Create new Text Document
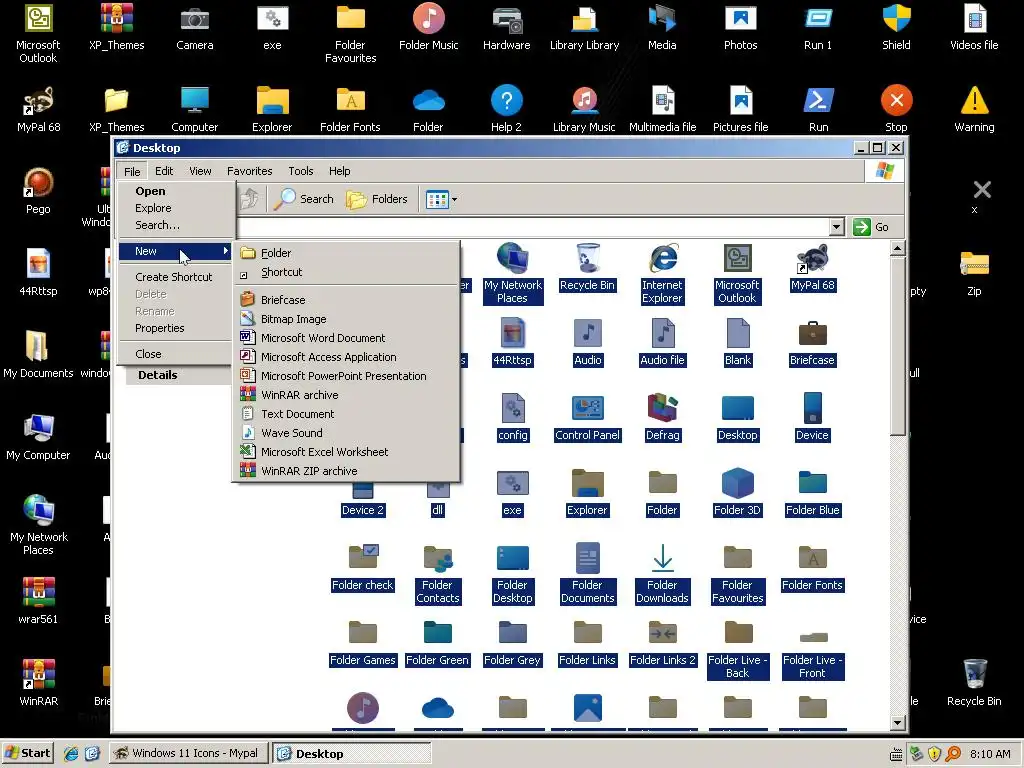Screen dimensions: 1024x768 tap(346, 413)
